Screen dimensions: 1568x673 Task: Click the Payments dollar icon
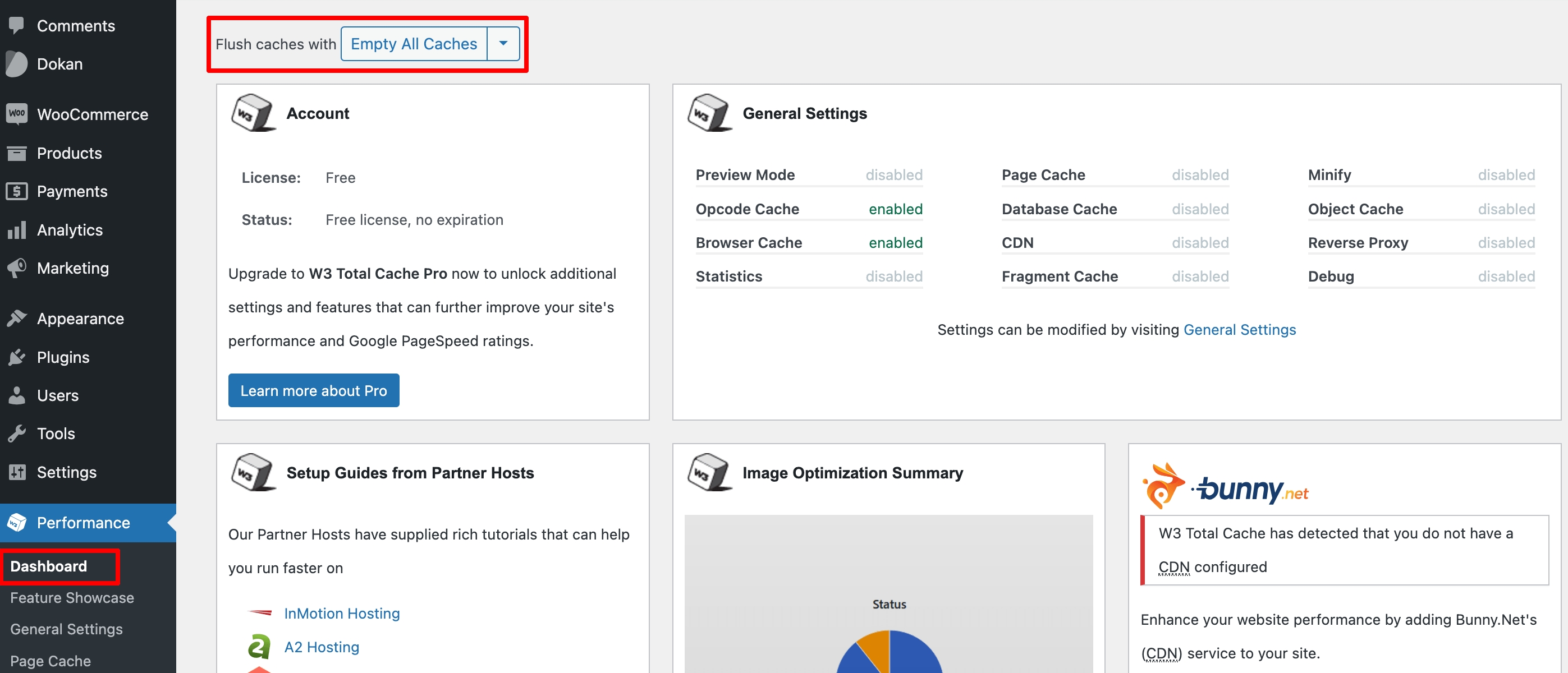pos(16,191)
